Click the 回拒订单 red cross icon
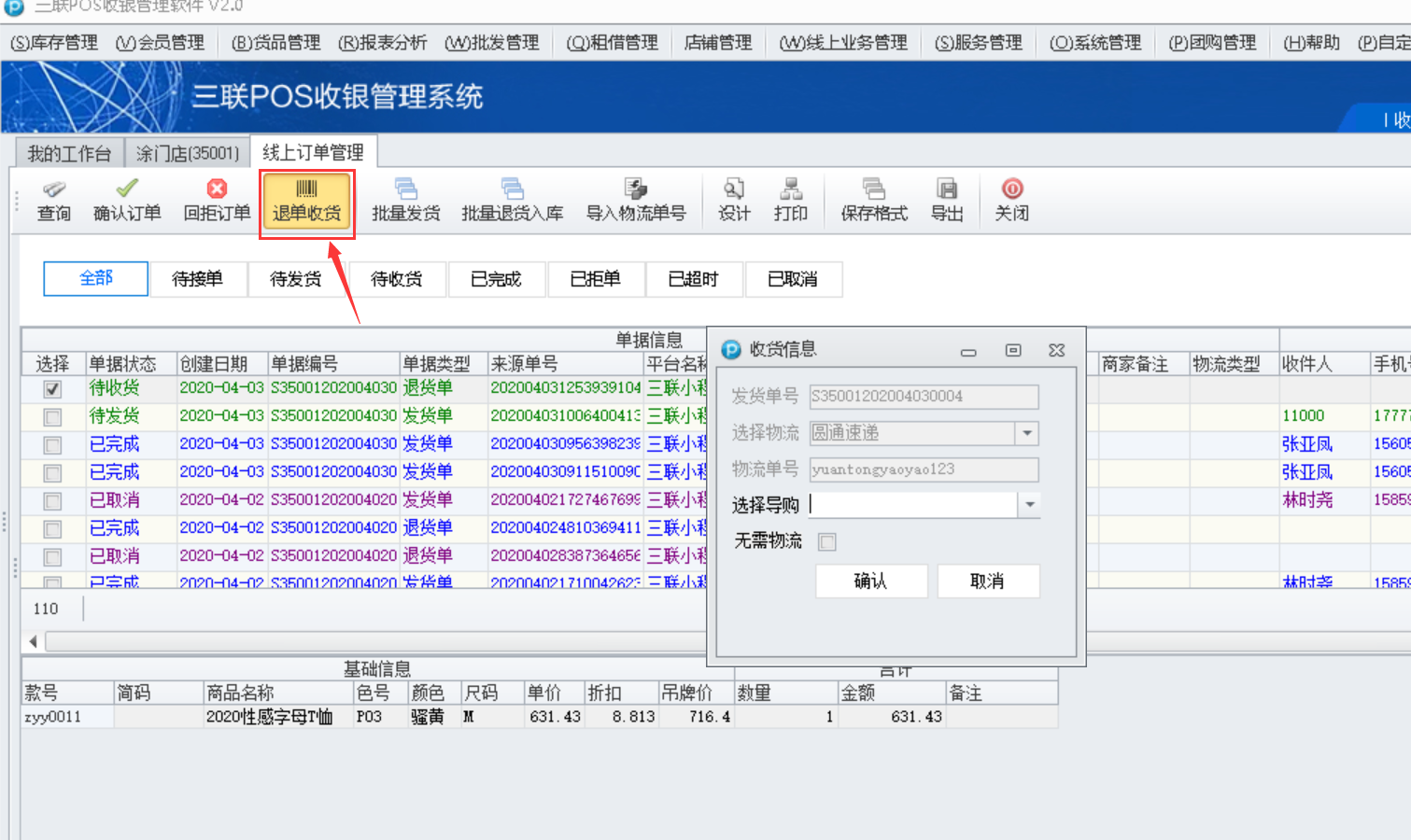This screenshot has width=1411, height=840. point(217,189)
